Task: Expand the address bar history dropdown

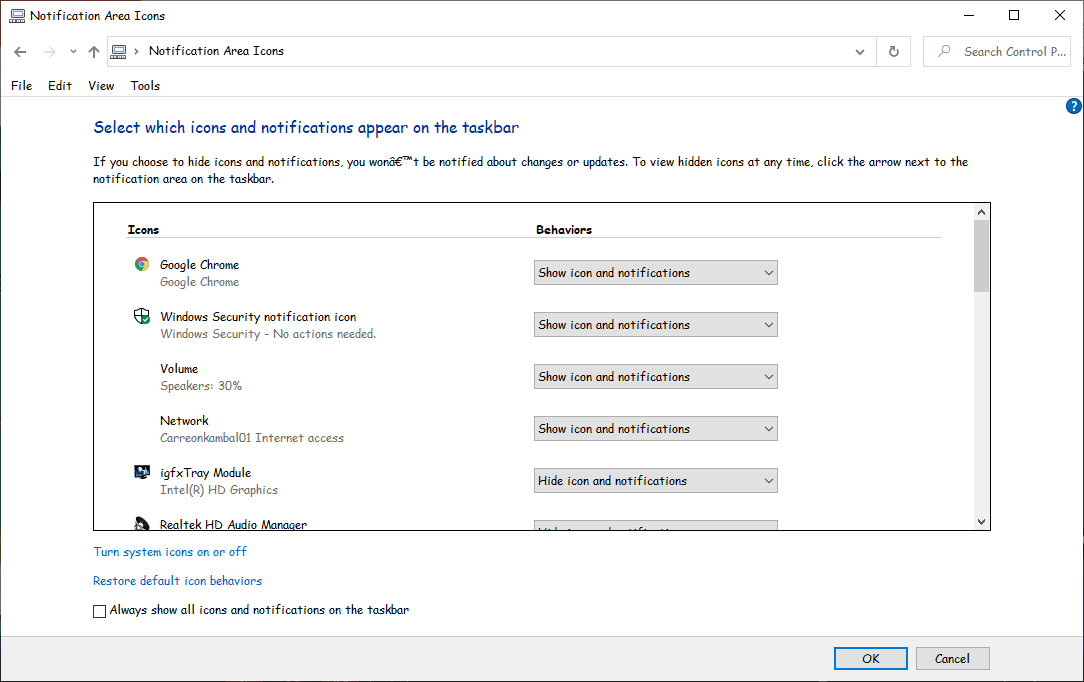Action: click(x=859, y=51)
